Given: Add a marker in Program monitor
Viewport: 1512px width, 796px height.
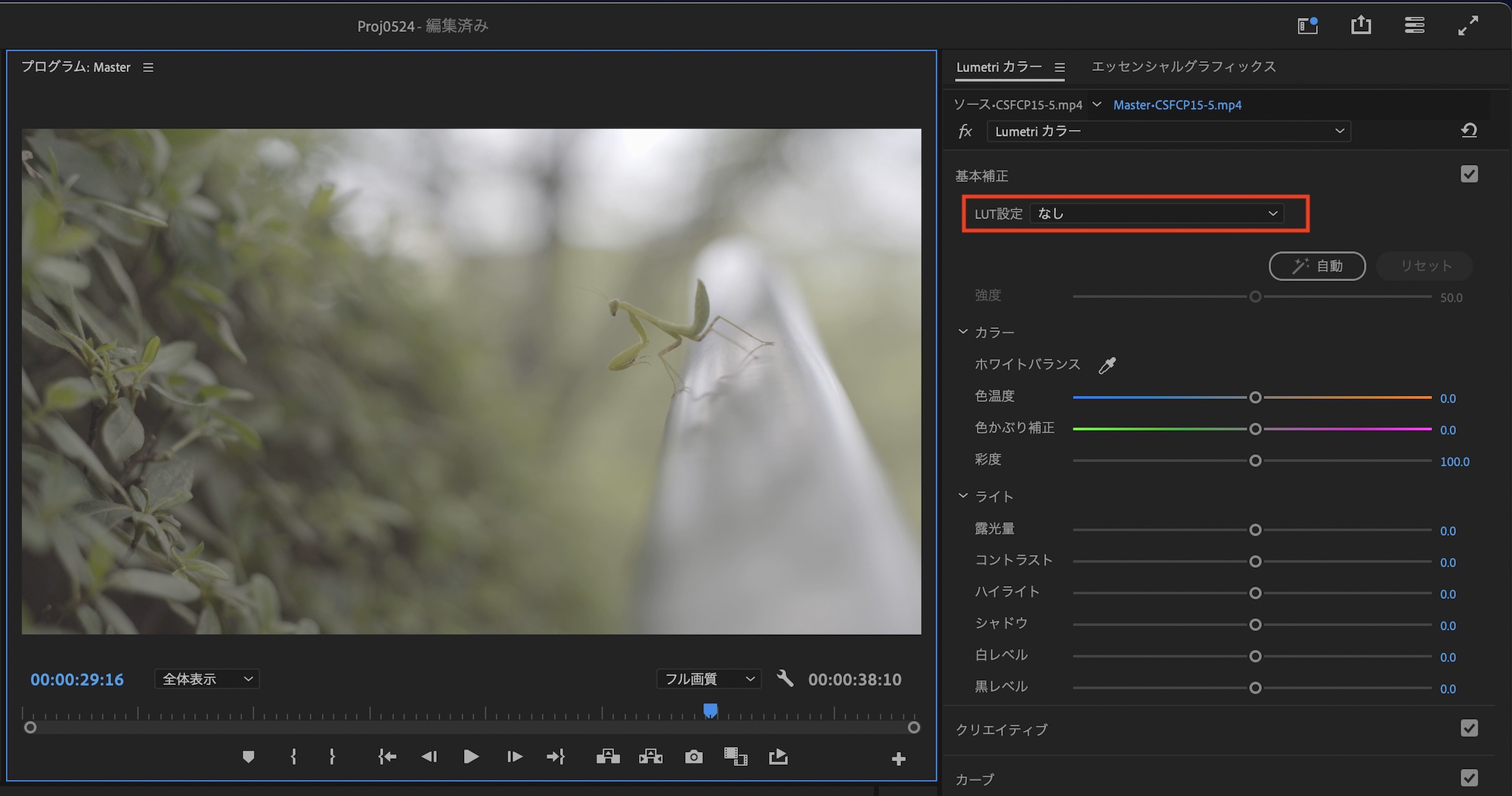Looking at the screenshot, I should 248,757.
